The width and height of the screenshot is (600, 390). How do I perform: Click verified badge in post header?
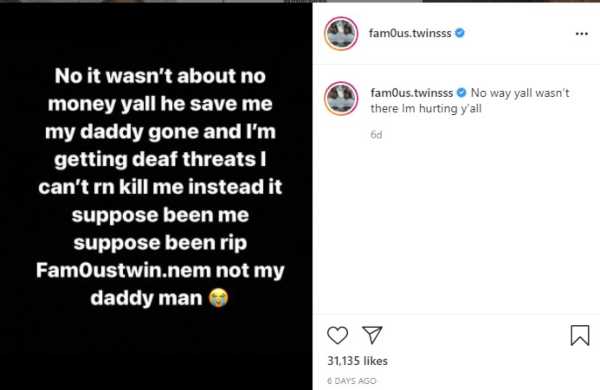tap(460, 33)
